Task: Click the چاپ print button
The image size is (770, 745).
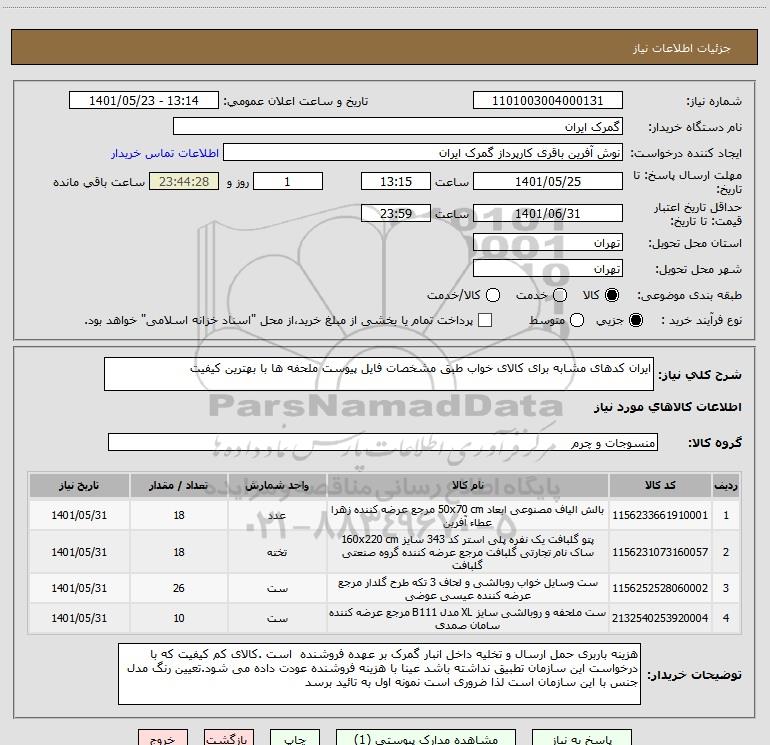Action: (x=295, y=738)
